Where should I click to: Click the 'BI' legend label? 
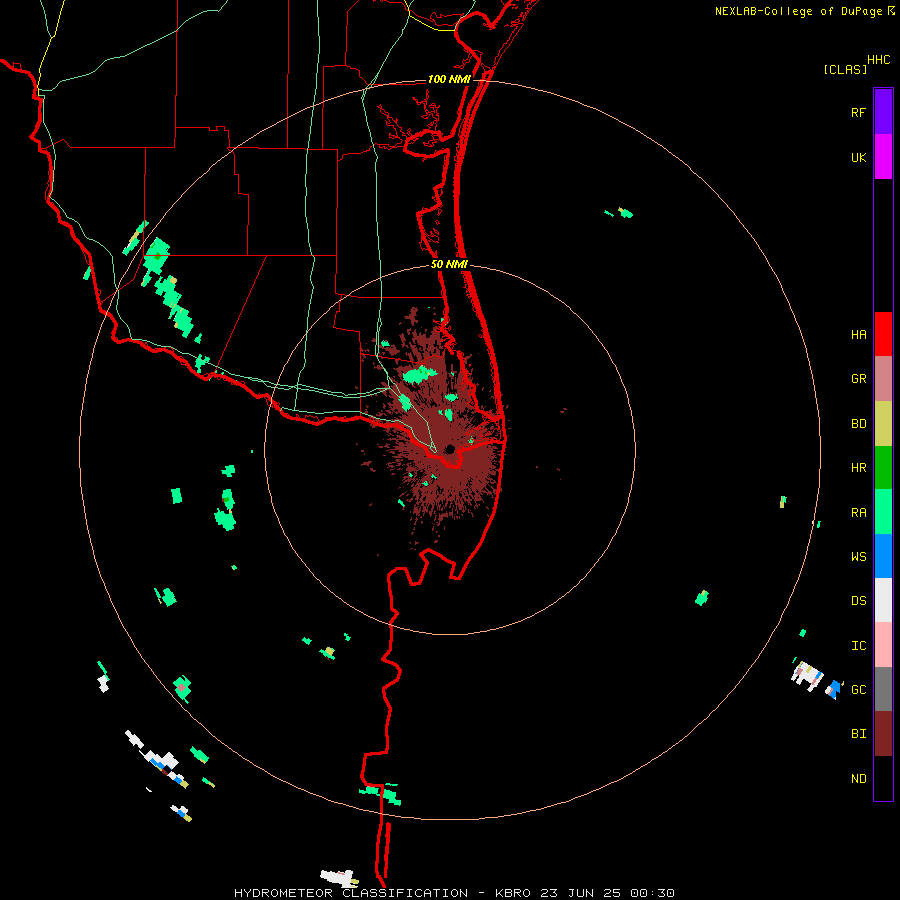coord(858,734)
